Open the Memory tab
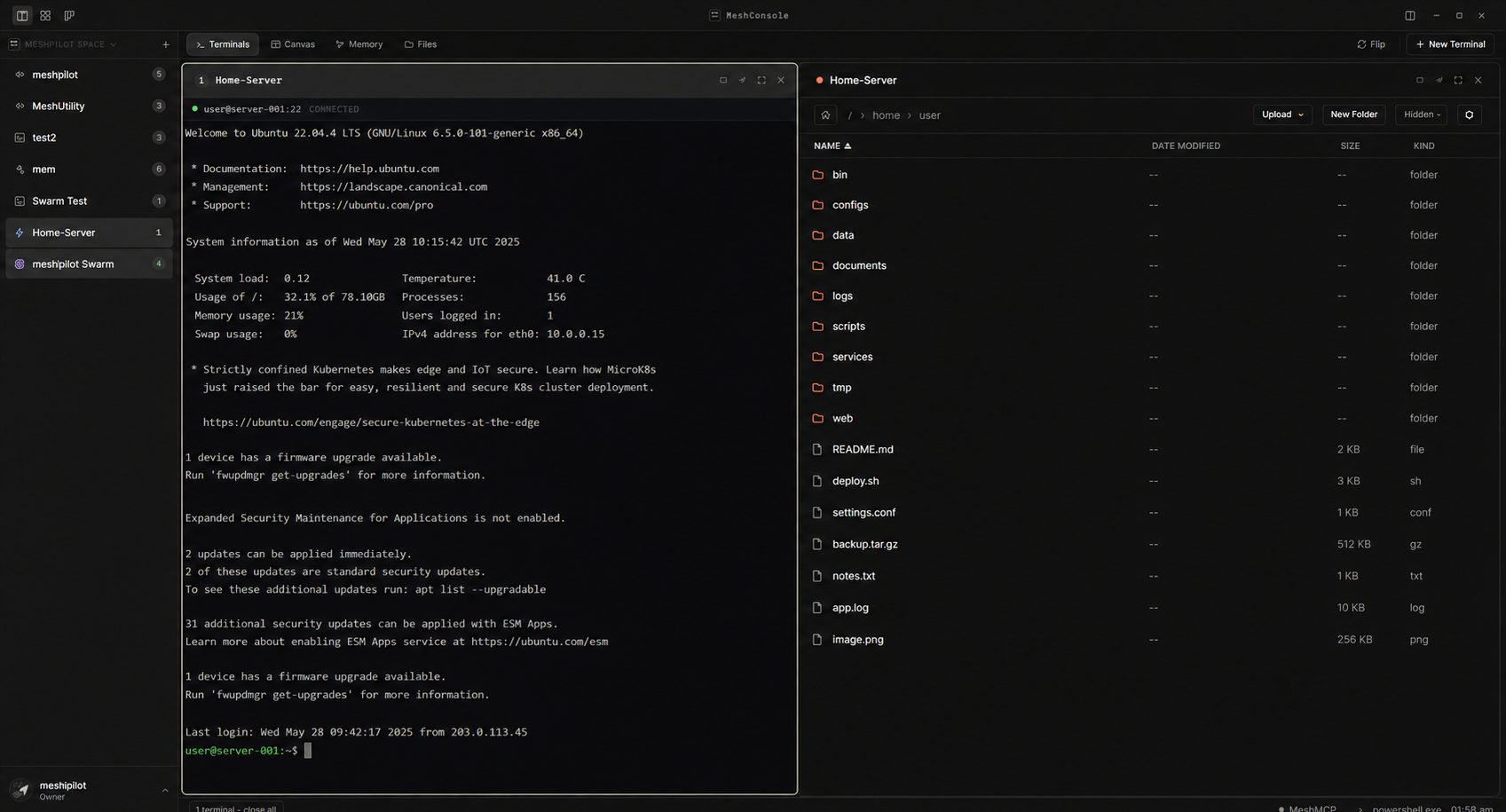The height and width of the screenshot is (812, 1506). coord(359,44)
